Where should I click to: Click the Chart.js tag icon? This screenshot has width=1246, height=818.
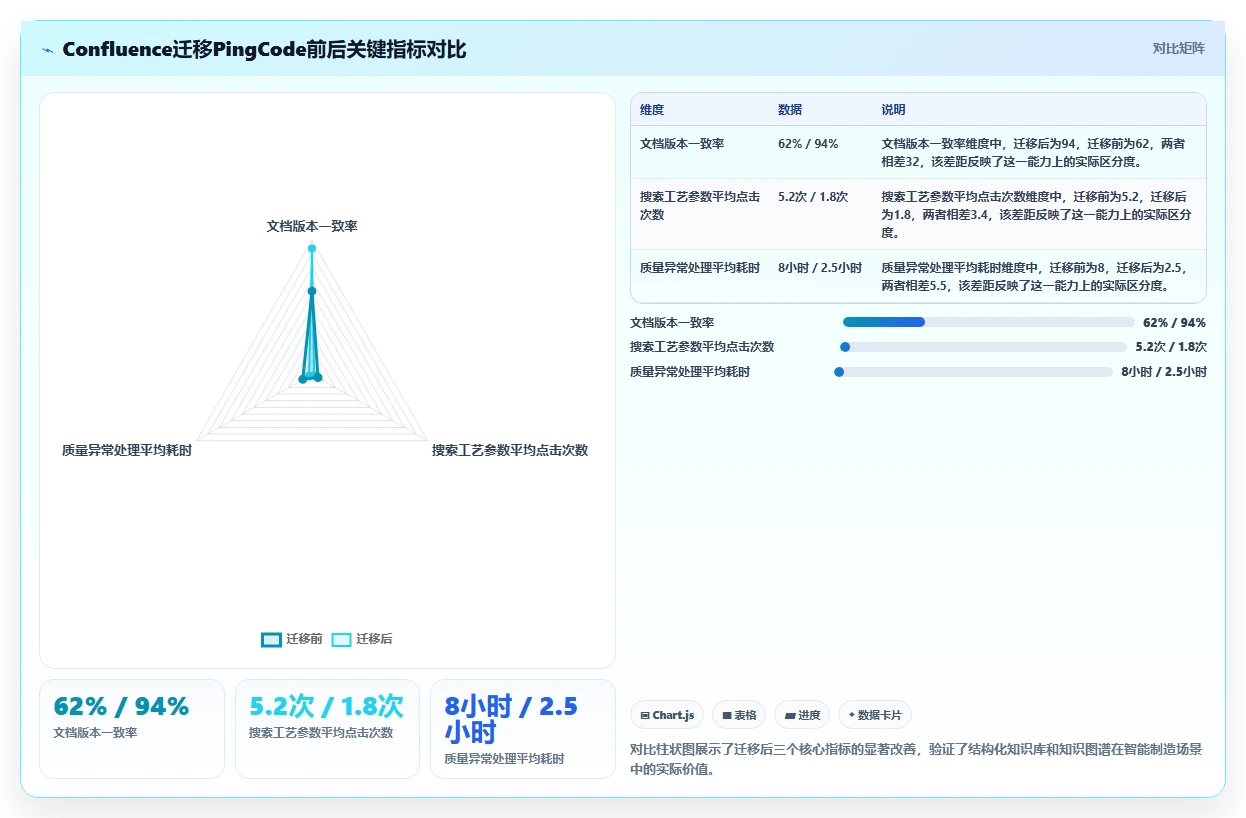tap(645, 715)
